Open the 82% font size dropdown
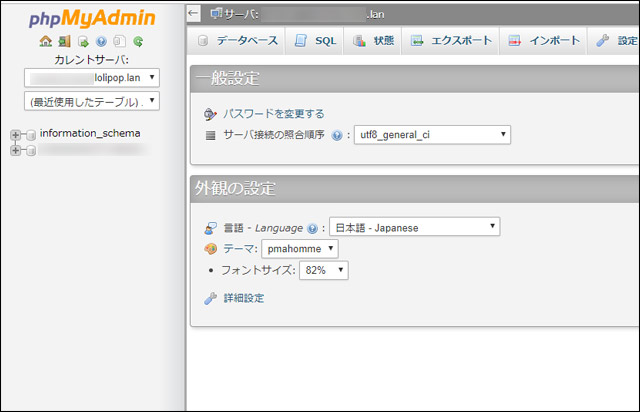The width and height of the screenshot is (640, 412). 323,270
